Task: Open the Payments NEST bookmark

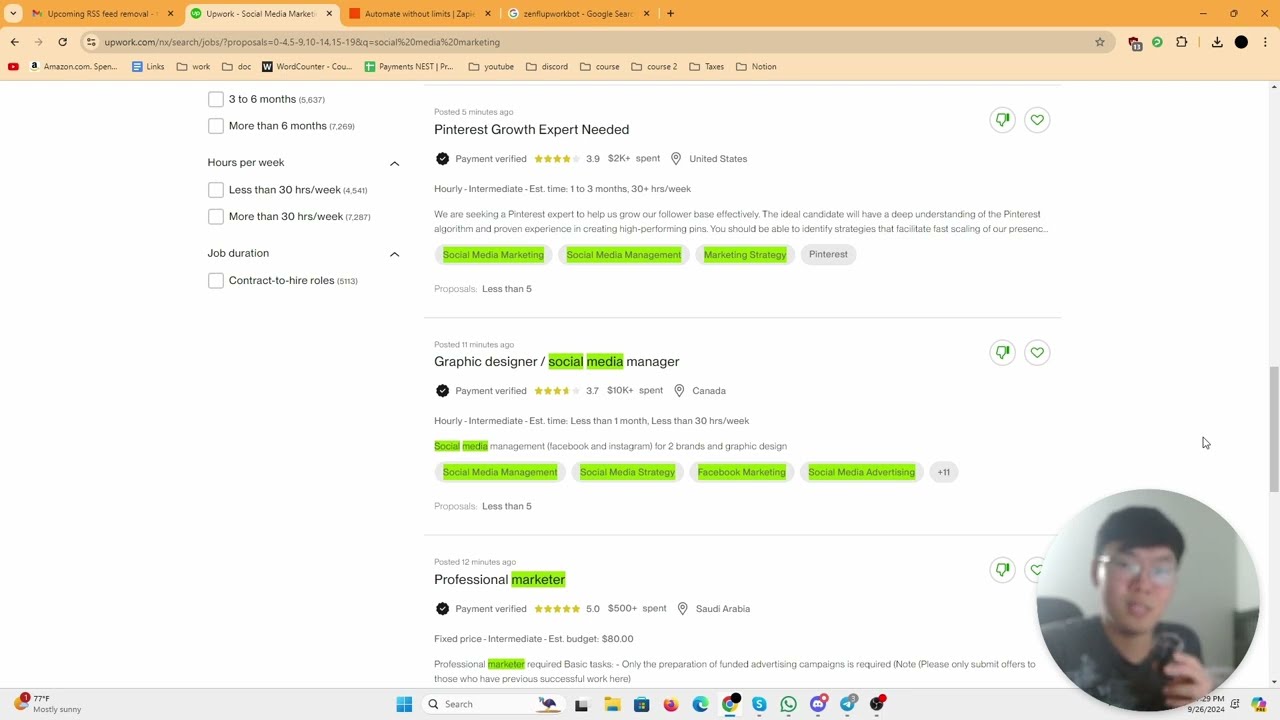Action: pyautogui.click(x=409, y=67)
